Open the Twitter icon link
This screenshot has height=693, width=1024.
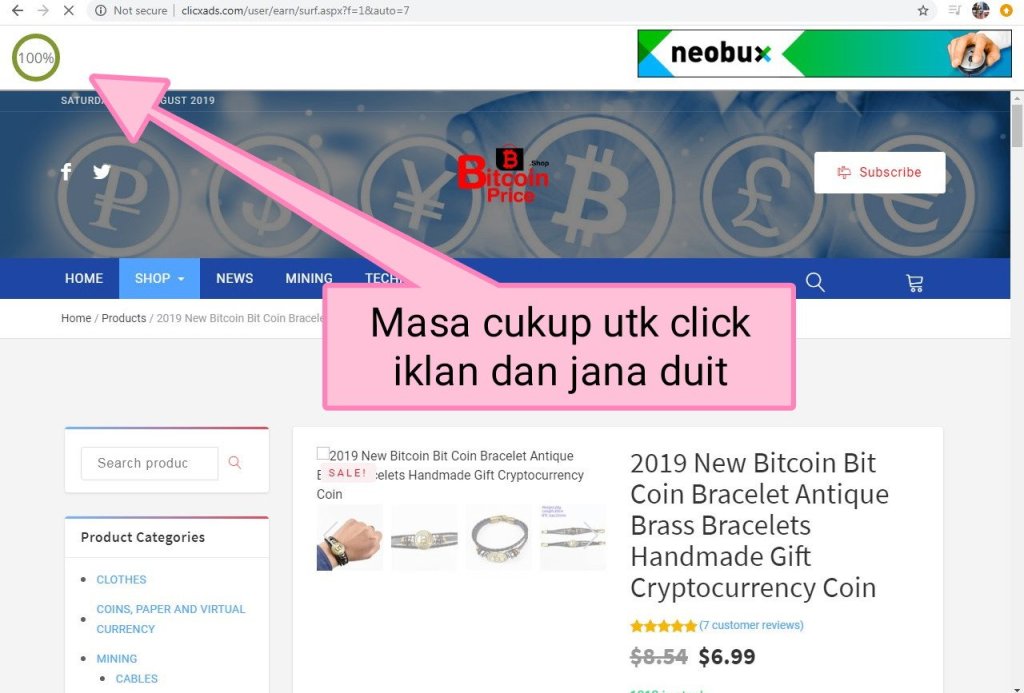point(101,172)
